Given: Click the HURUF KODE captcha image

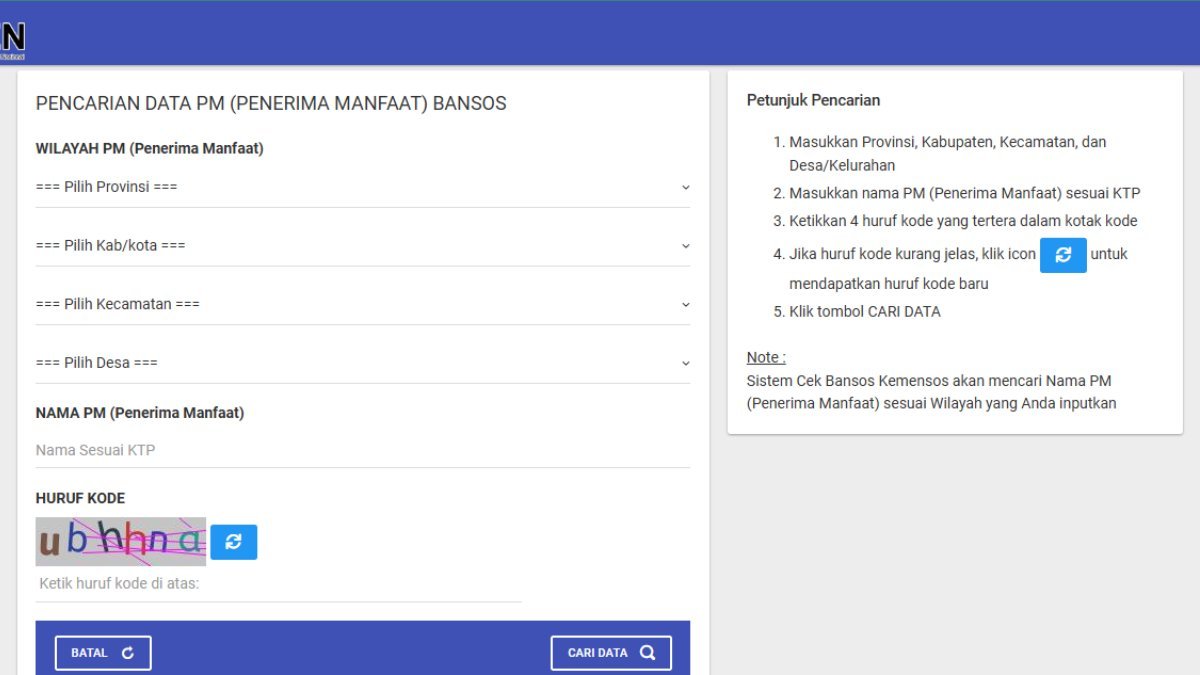Looking at the screenshot, I should (x=120, y=542).
